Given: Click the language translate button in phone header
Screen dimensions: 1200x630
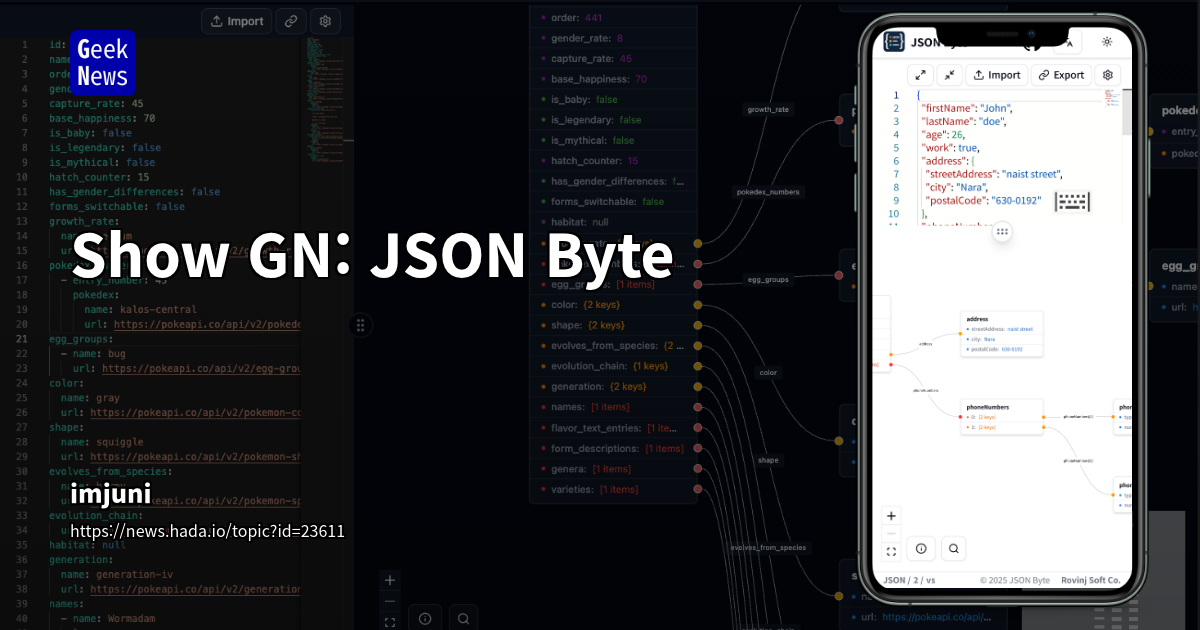Looking at the screenshot, I should [1068, 42].
